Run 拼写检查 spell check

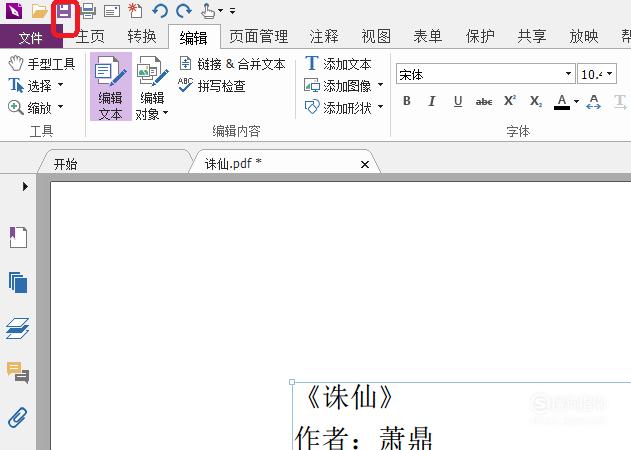(212, 85)
